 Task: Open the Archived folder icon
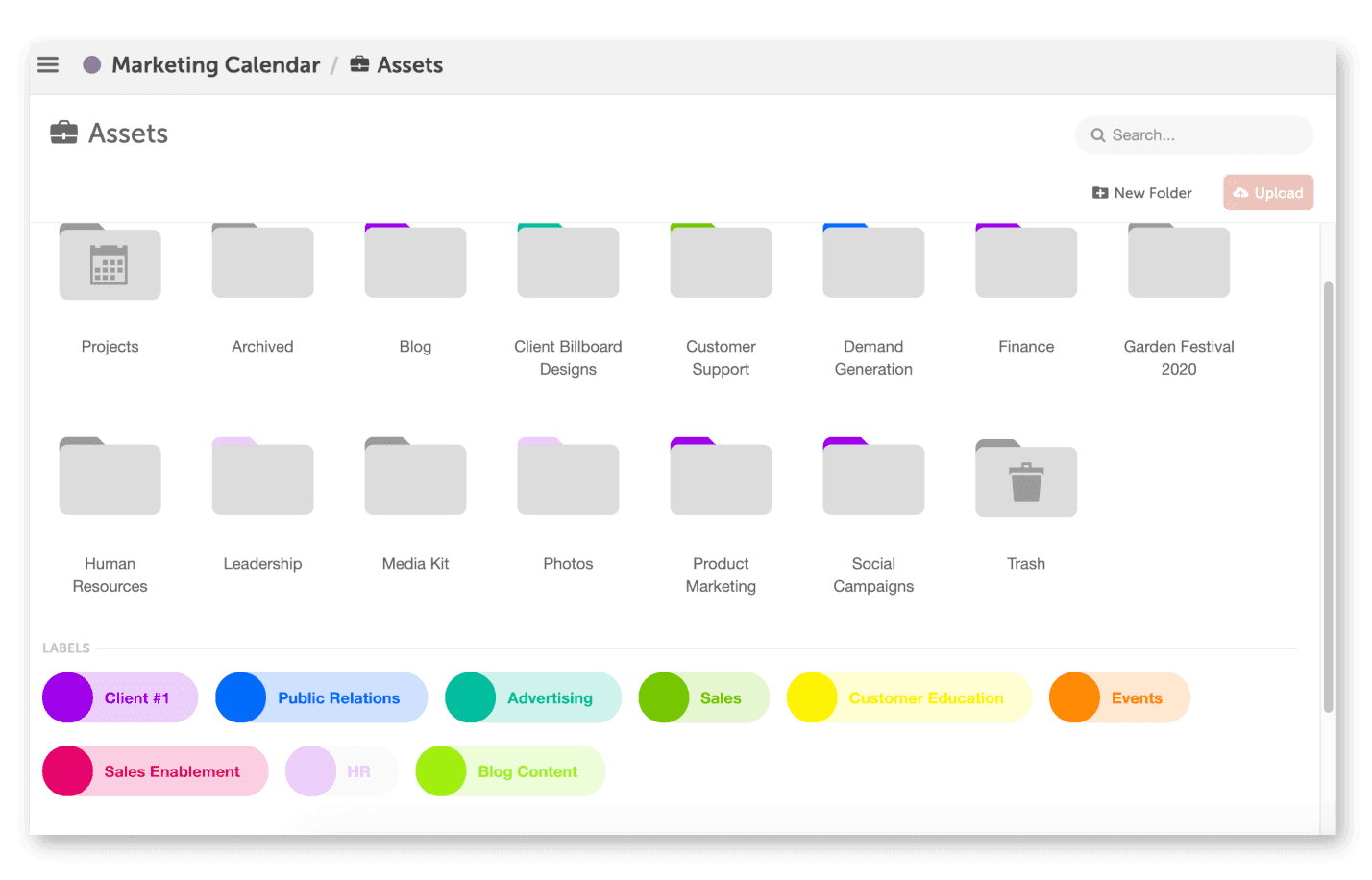tap(262, 261)
